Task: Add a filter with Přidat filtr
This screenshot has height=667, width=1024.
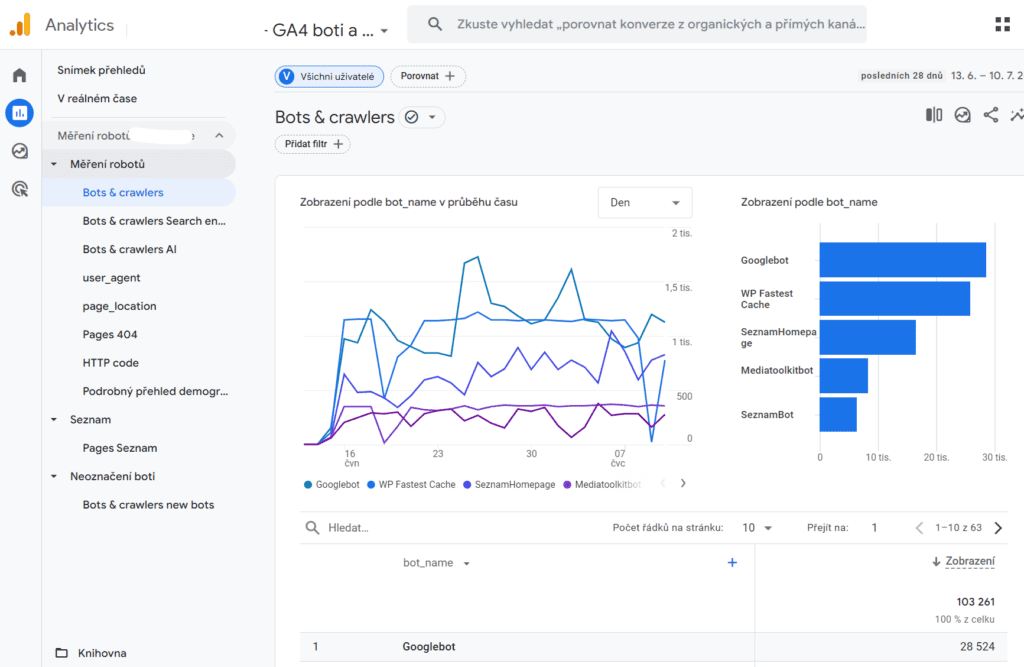Action: 310,144
